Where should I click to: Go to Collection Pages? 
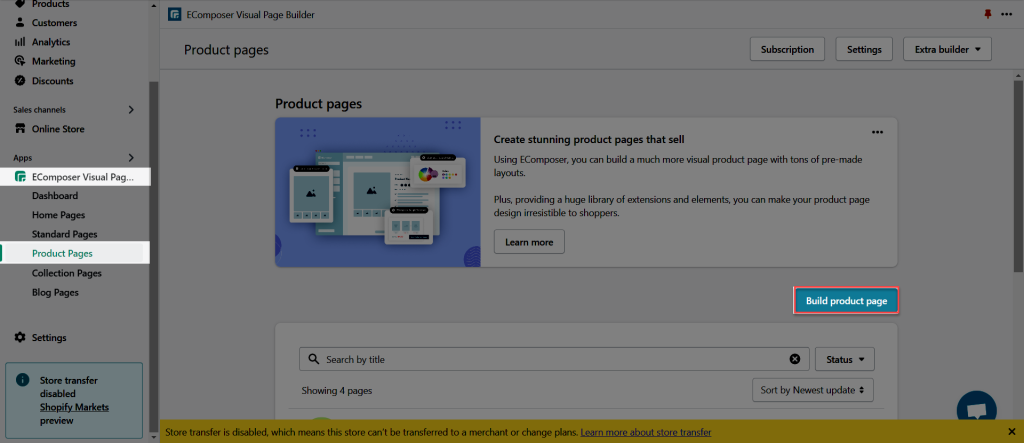67,273
